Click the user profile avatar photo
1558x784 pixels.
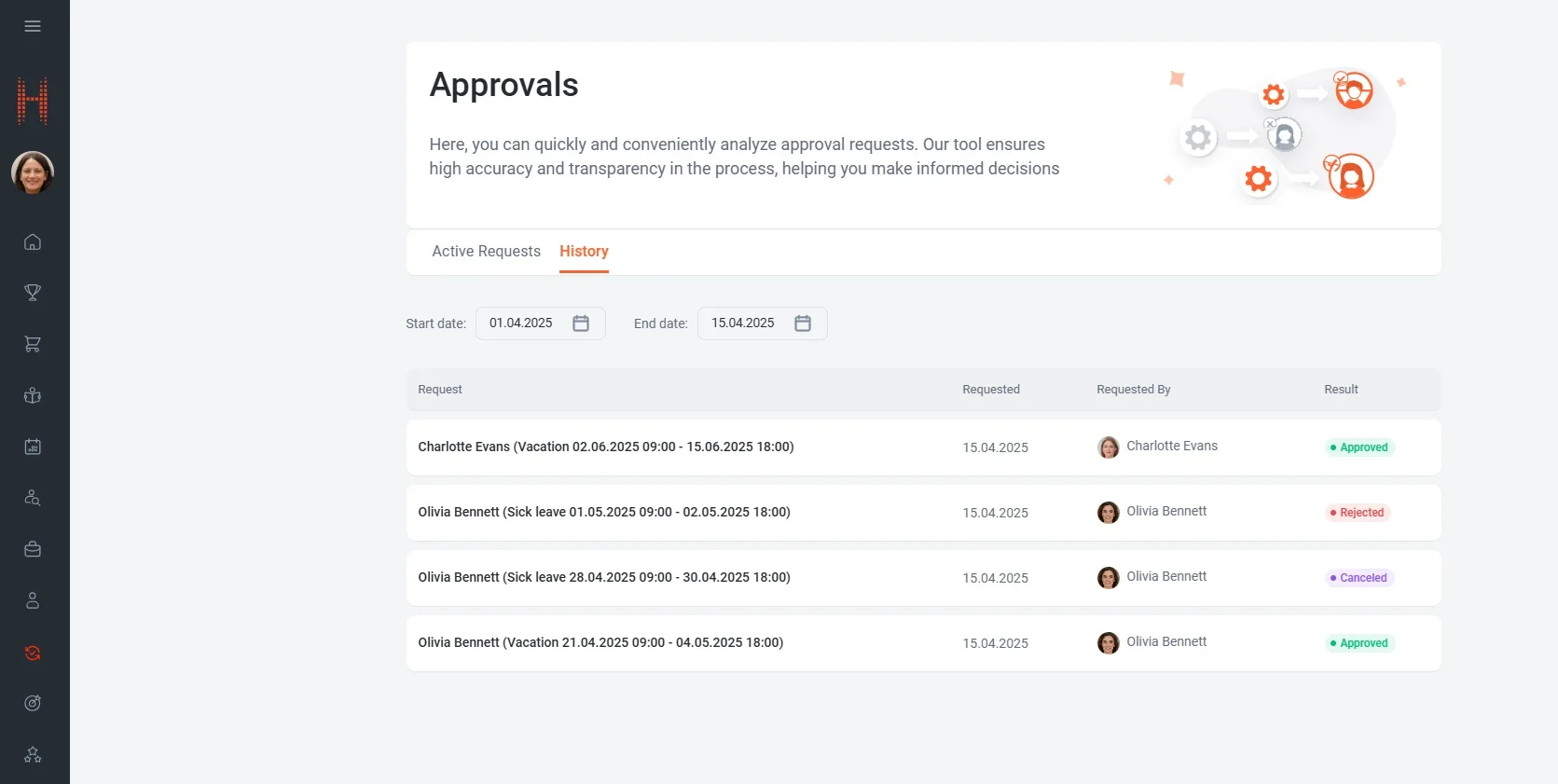pyautogui.click(x=33, y=173)
